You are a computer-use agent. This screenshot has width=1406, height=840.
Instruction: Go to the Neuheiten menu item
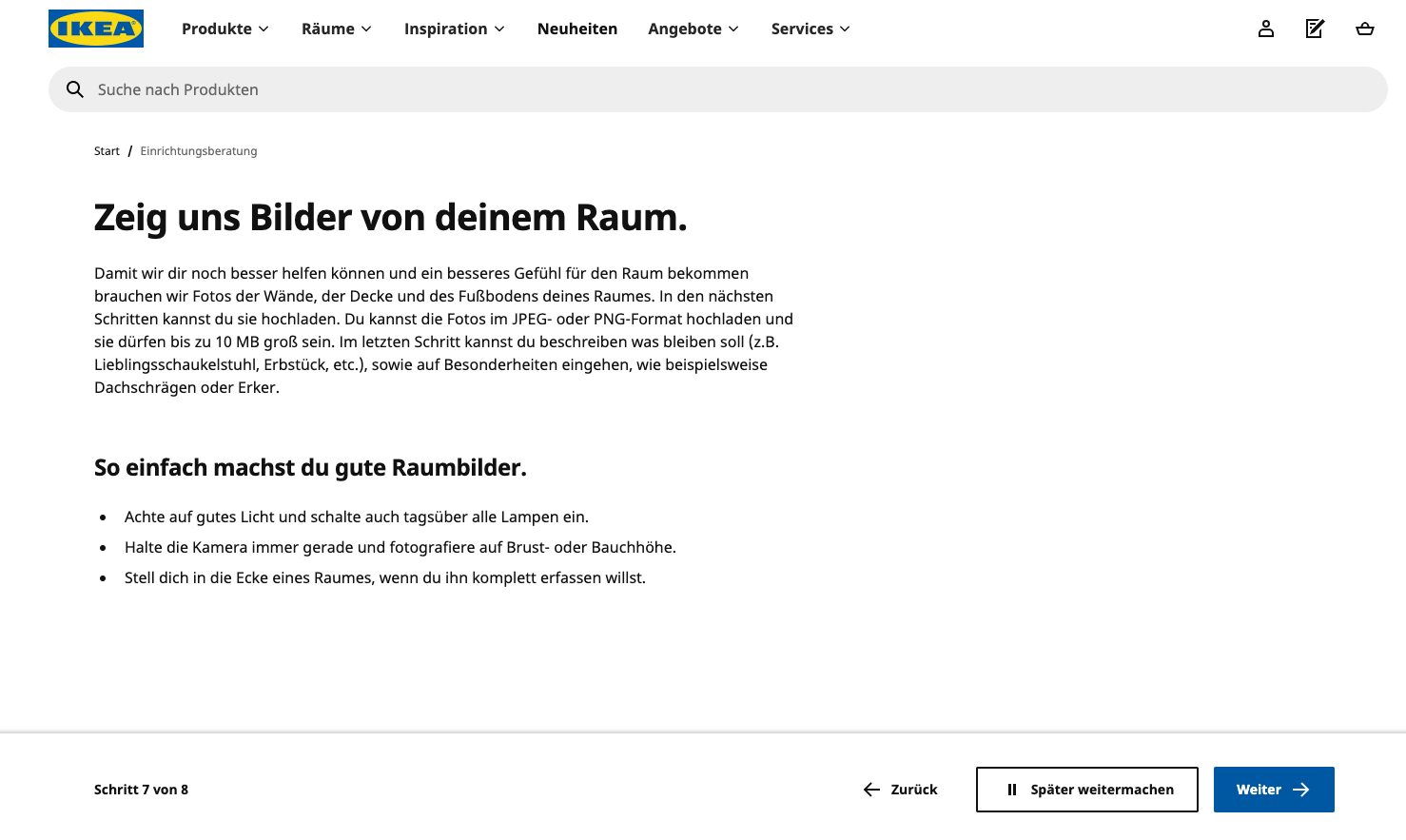click(576, 29)
